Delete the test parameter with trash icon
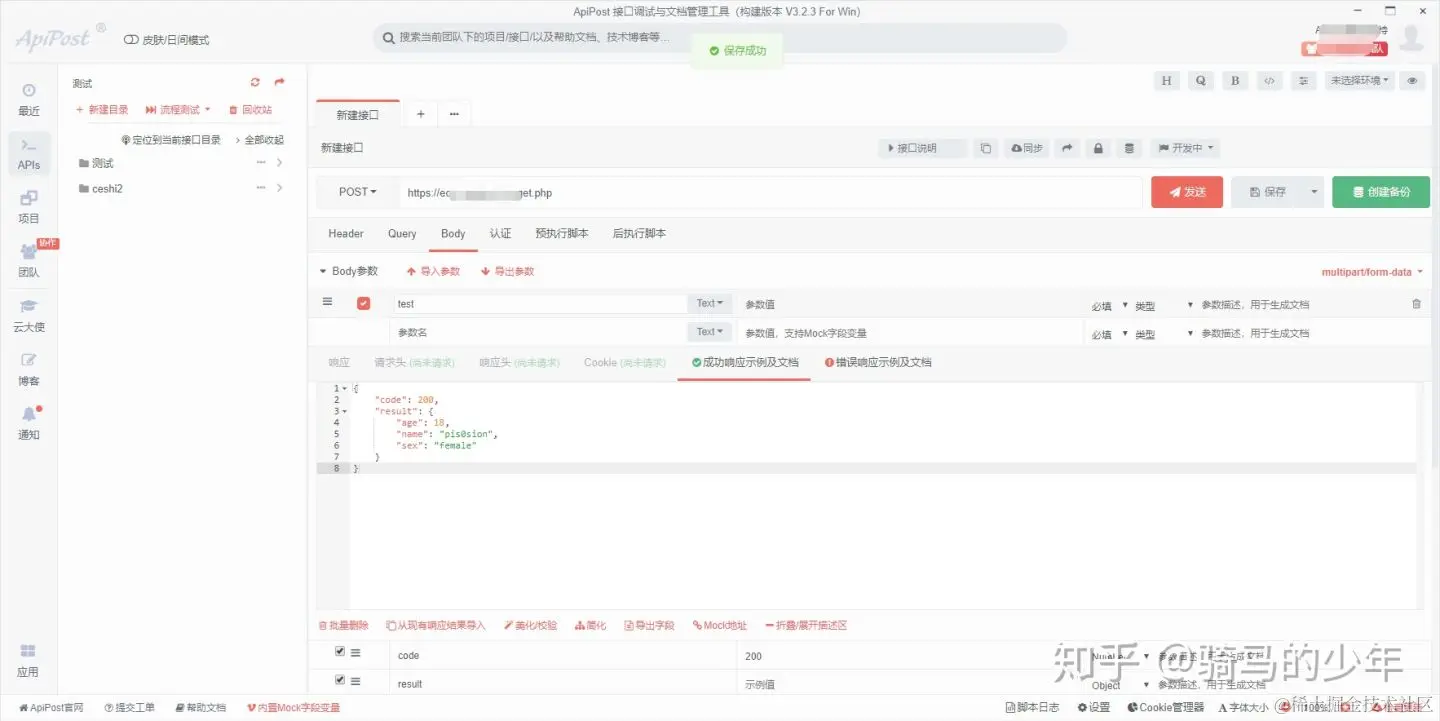Viewport: 1440px width, 721px height. pos(1416,304)
